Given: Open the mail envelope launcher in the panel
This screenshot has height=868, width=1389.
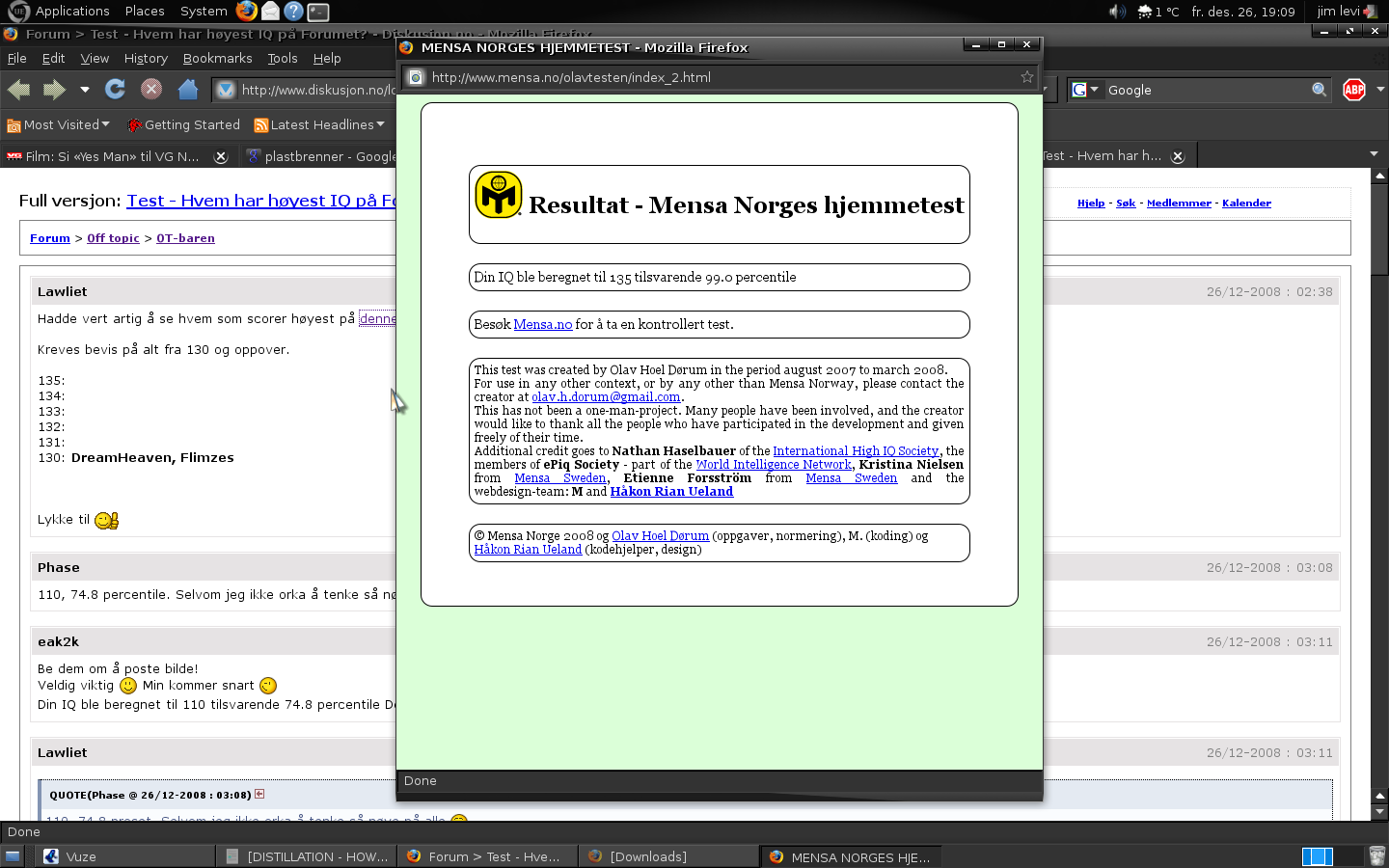Looking at the screenshot, I should click(x=270, y=12).
